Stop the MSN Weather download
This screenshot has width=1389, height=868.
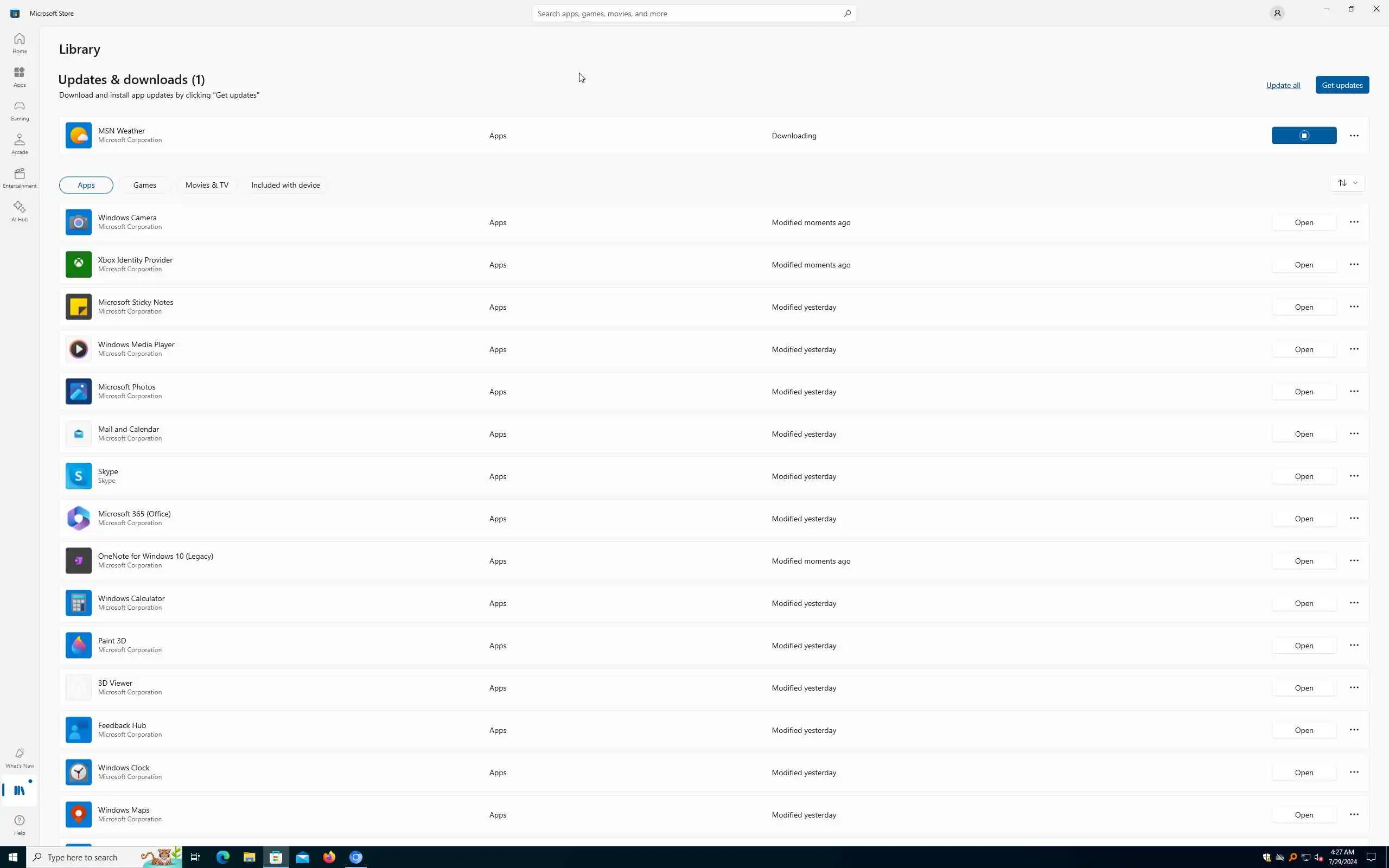coord(1303,136)
